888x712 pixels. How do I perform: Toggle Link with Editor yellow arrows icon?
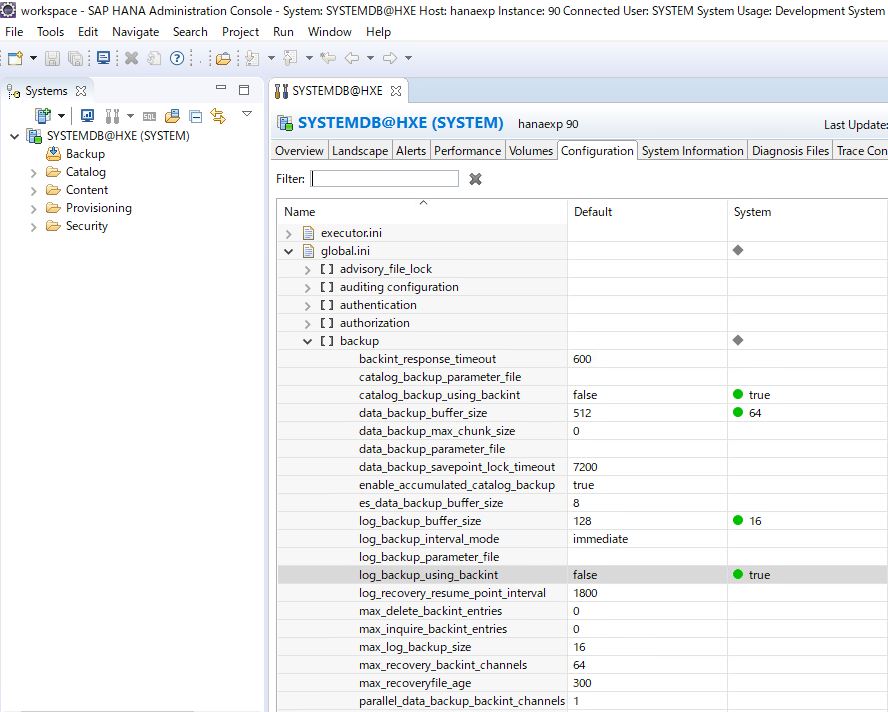218,116
